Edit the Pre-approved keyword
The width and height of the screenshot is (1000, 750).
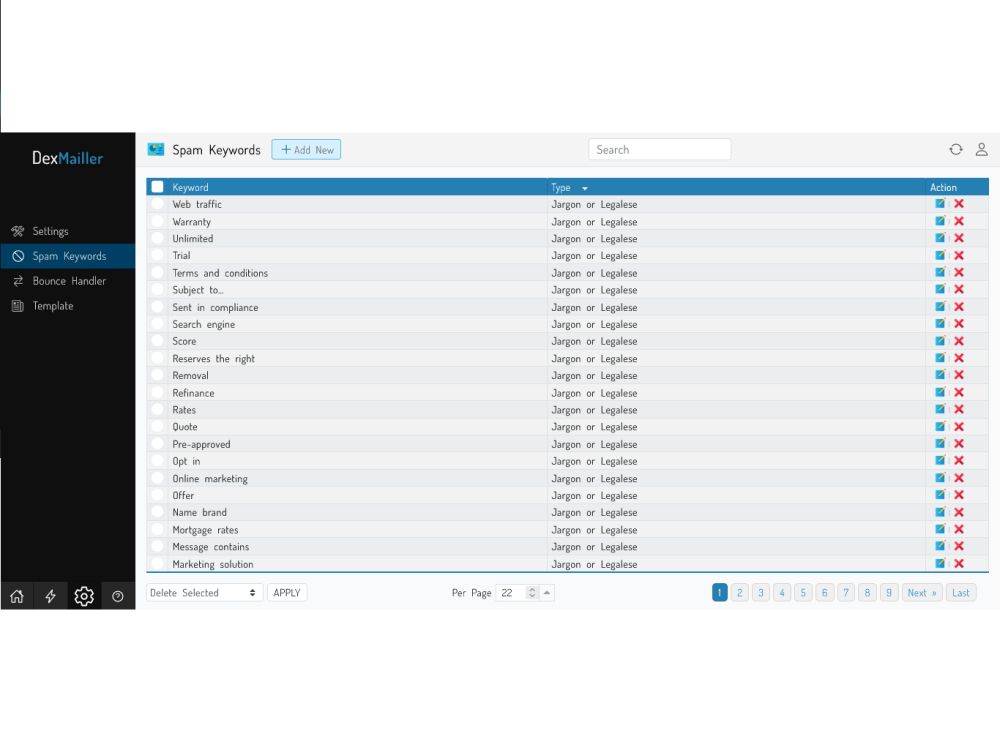click(940, 443)
